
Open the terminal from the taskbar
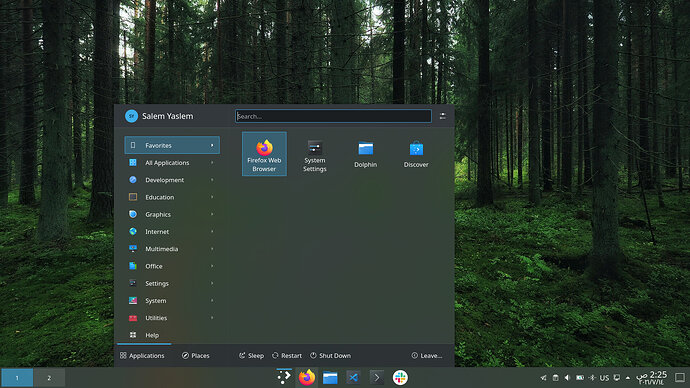377,377
